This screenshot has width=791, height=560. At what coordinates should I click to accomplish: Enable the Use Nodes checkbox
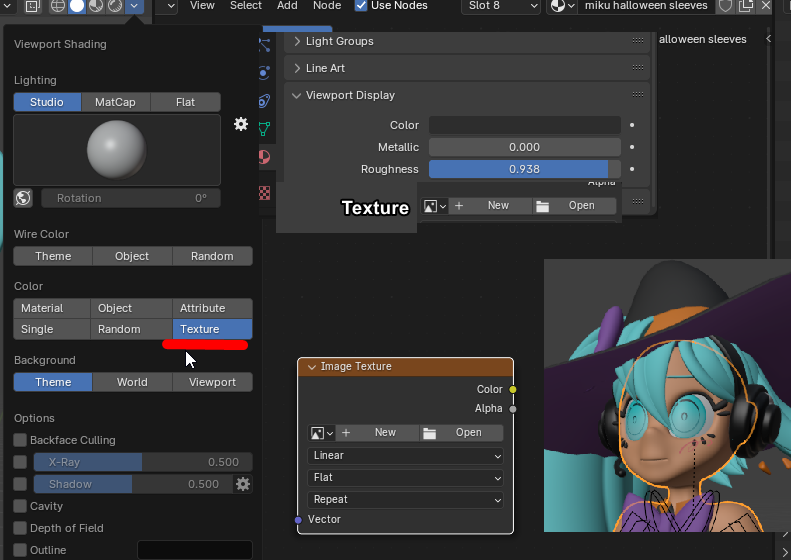click(361, 6)
